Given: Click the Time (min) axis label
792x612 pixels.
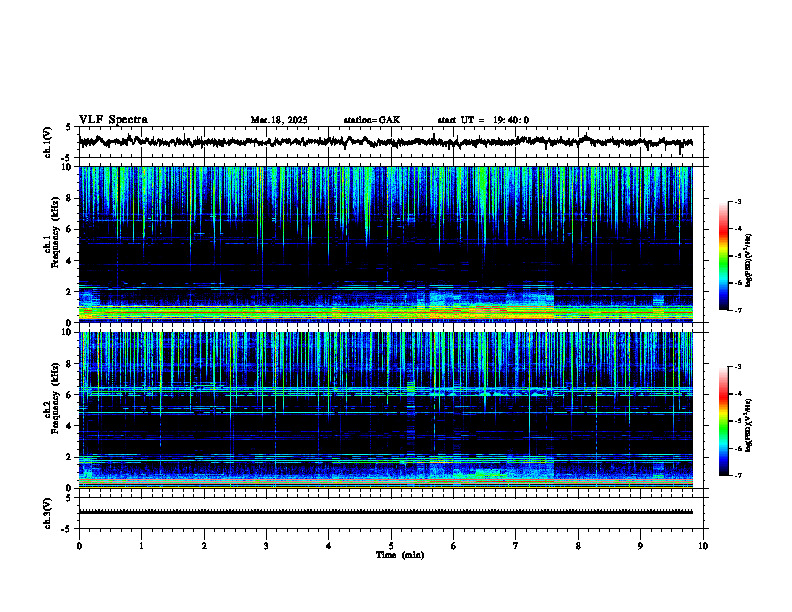Looking at the screenshot, I should coord(400,555).
